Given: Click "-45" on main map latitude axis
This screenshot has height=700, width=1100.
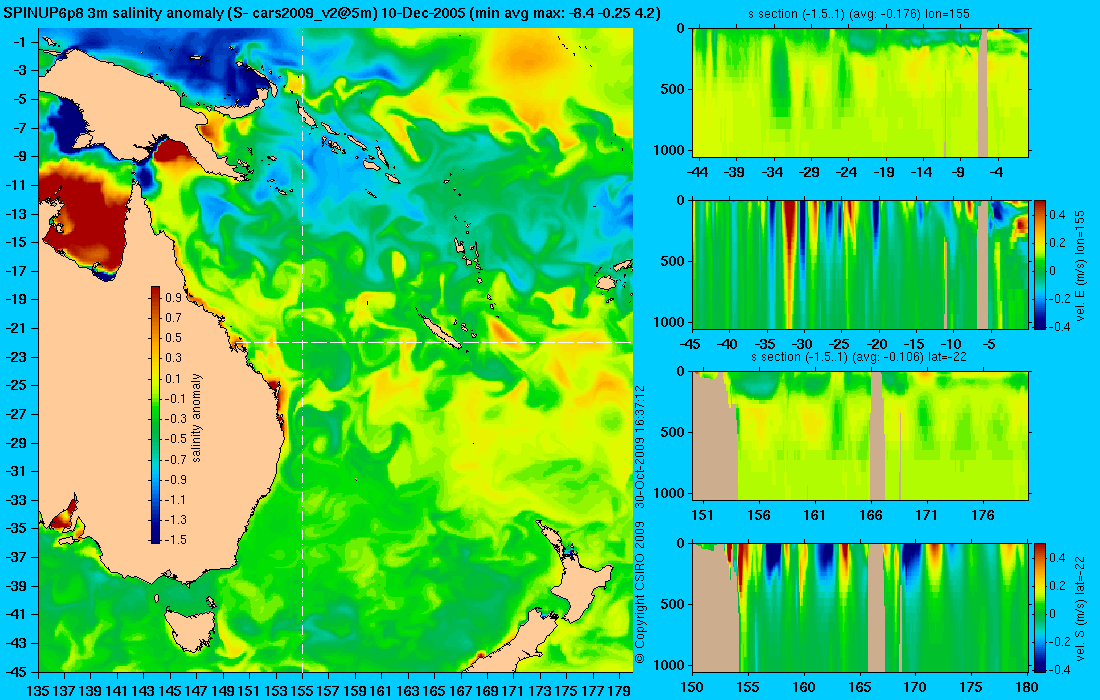Looking at the screenshot, I should coord(16,671).
